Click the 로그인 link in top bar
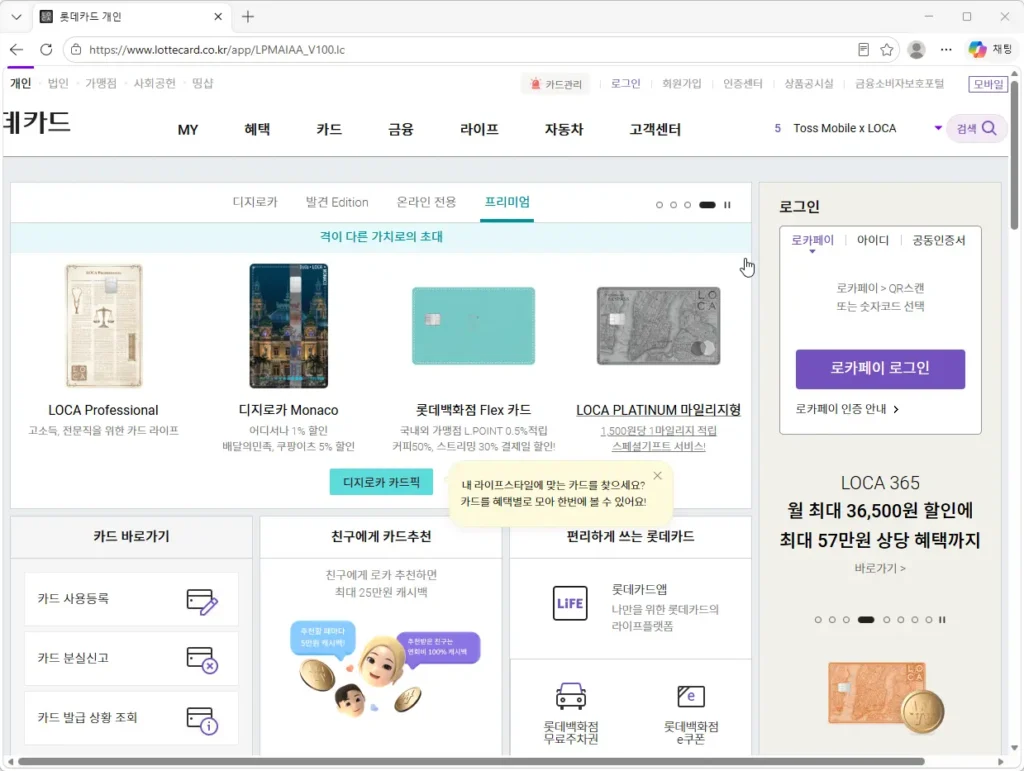 (625, 84)
